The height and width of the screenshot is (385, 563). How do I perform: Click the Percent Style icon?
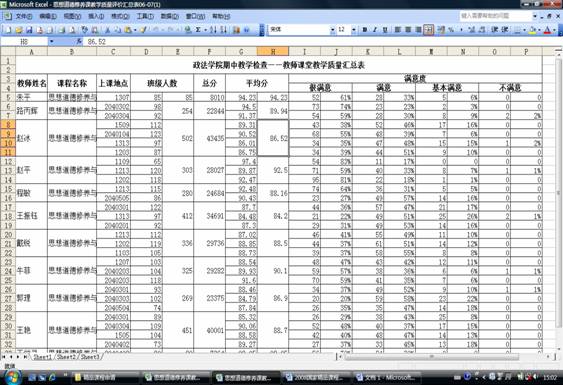tap(451, 30)
